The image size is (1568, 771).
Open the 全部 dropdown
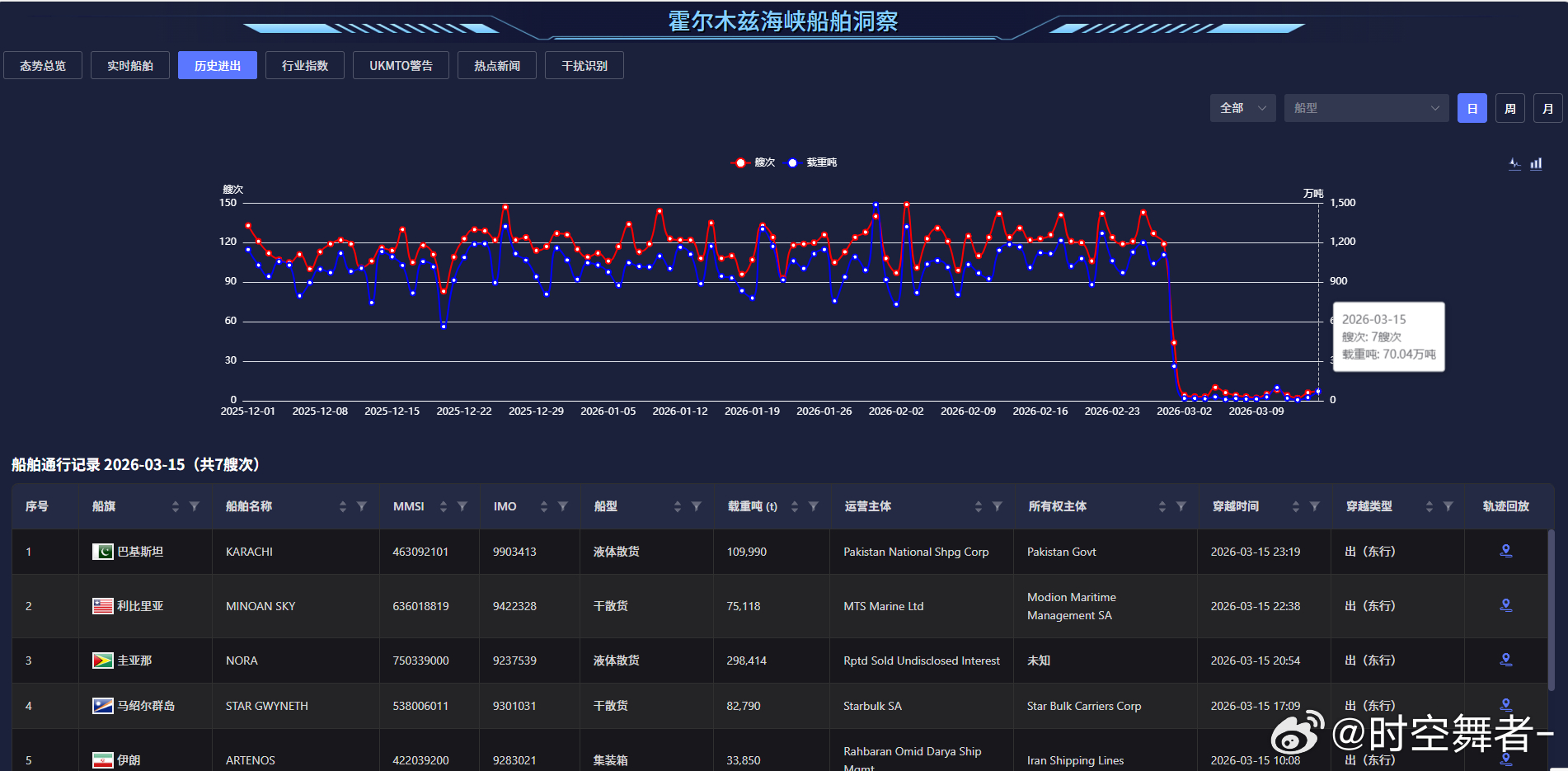click(x=1242, y=108)
